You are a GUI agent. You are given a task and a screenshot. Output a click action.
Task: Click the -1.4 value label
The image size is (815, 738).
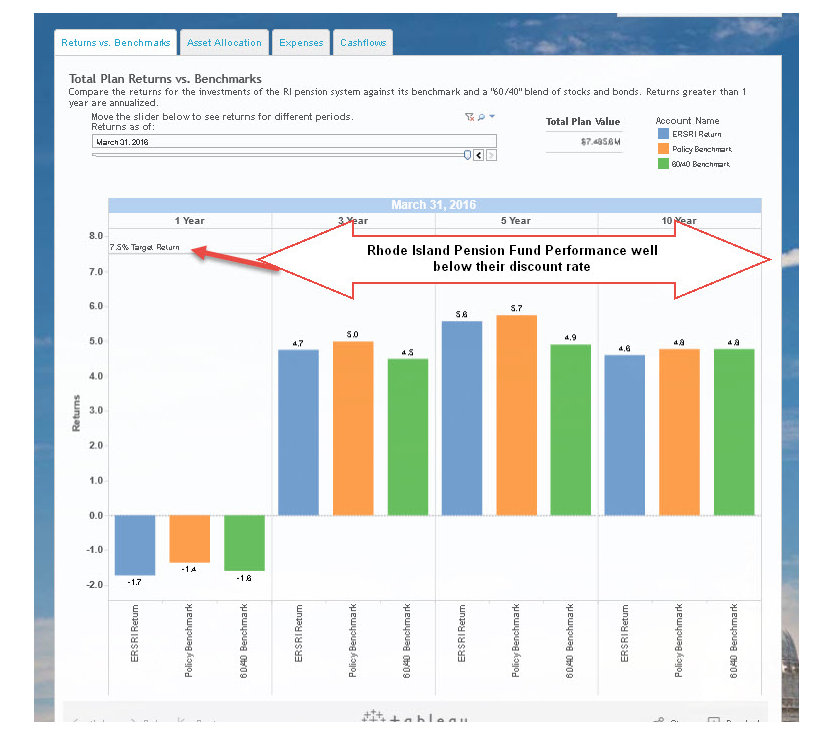(x=189, y=569)
